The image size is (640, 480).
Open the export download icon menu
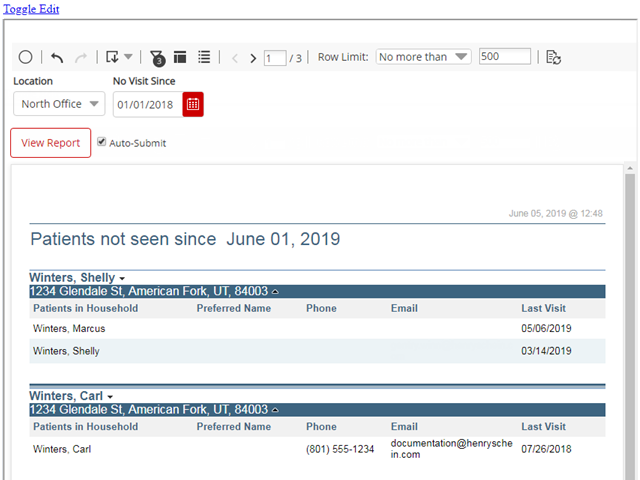[x=119, y=58]
